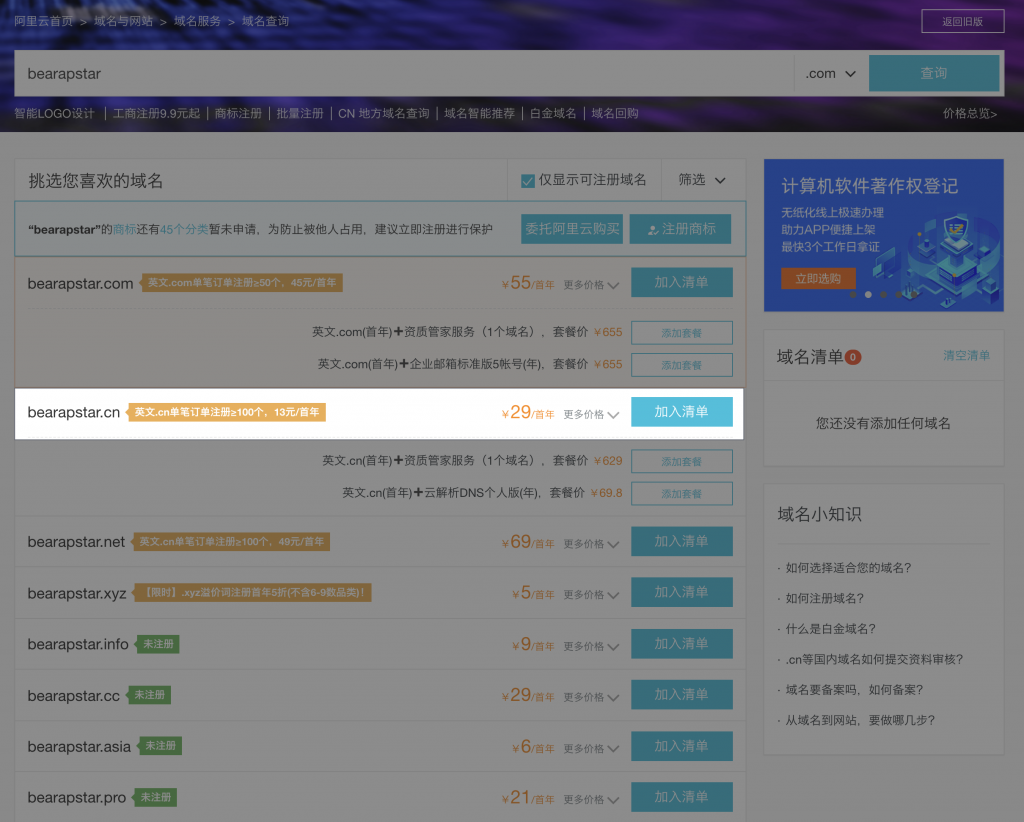Select the 域名查询 breadcrumb item
The height and width of the screenshot is (822, 1024).
265,21
